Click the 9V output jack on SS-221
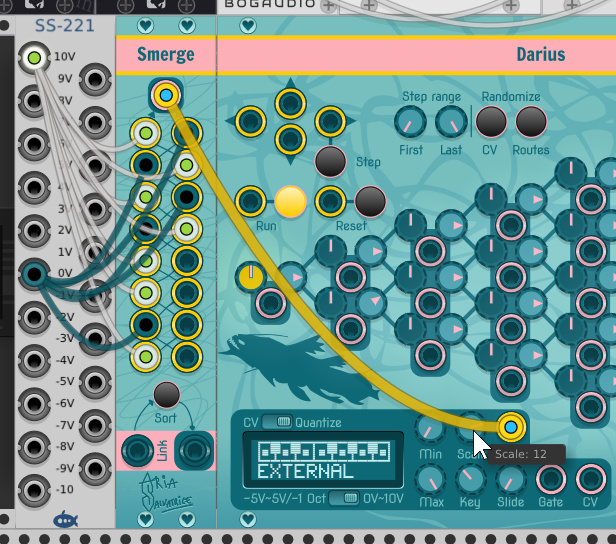Viewport: 616px width, 544px height. 95,80
